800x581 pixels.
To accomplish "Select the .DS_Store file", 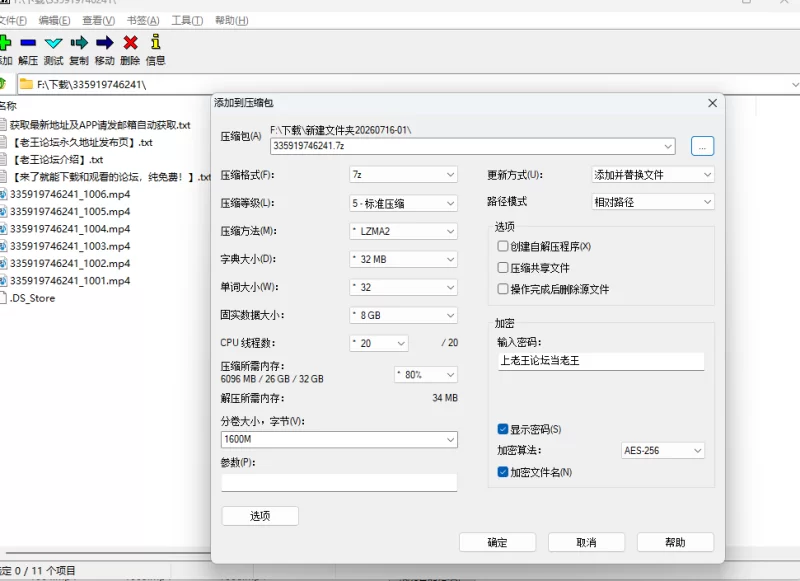I will [x=32, y=298].
